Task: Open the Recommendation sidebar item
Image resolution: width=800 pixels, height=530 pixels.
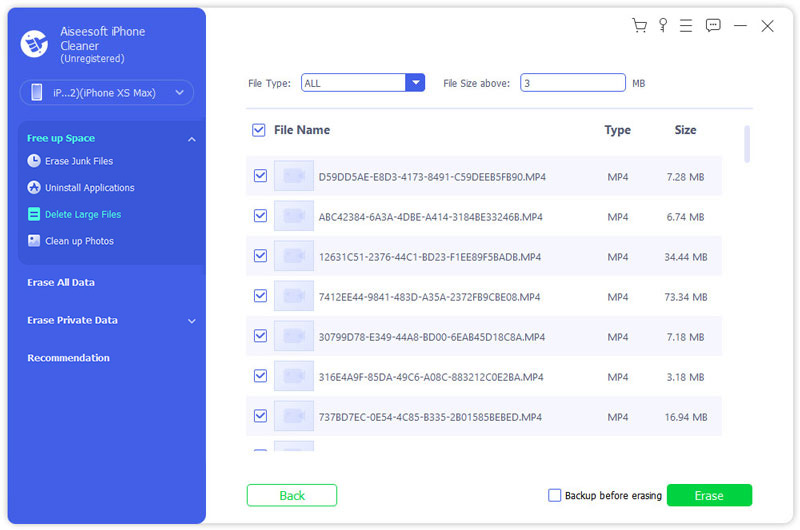Action: tap(68, 358)
